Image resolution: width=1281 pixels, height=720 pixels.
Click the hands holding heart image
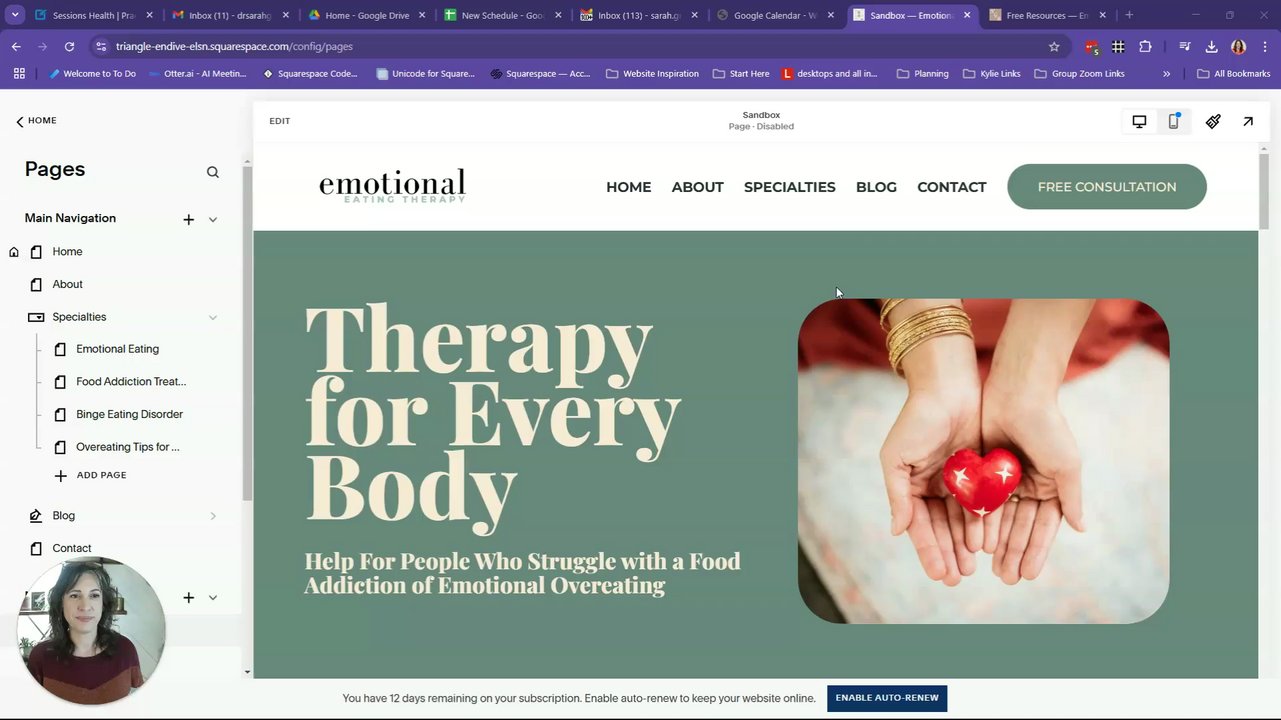click(983, 461)
